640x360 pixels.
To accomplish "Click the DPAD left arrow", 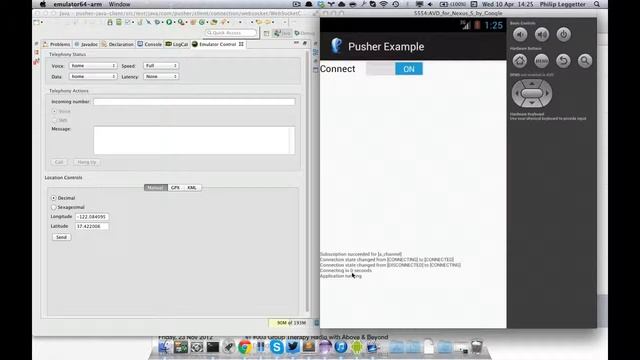I will coord(517,93).
